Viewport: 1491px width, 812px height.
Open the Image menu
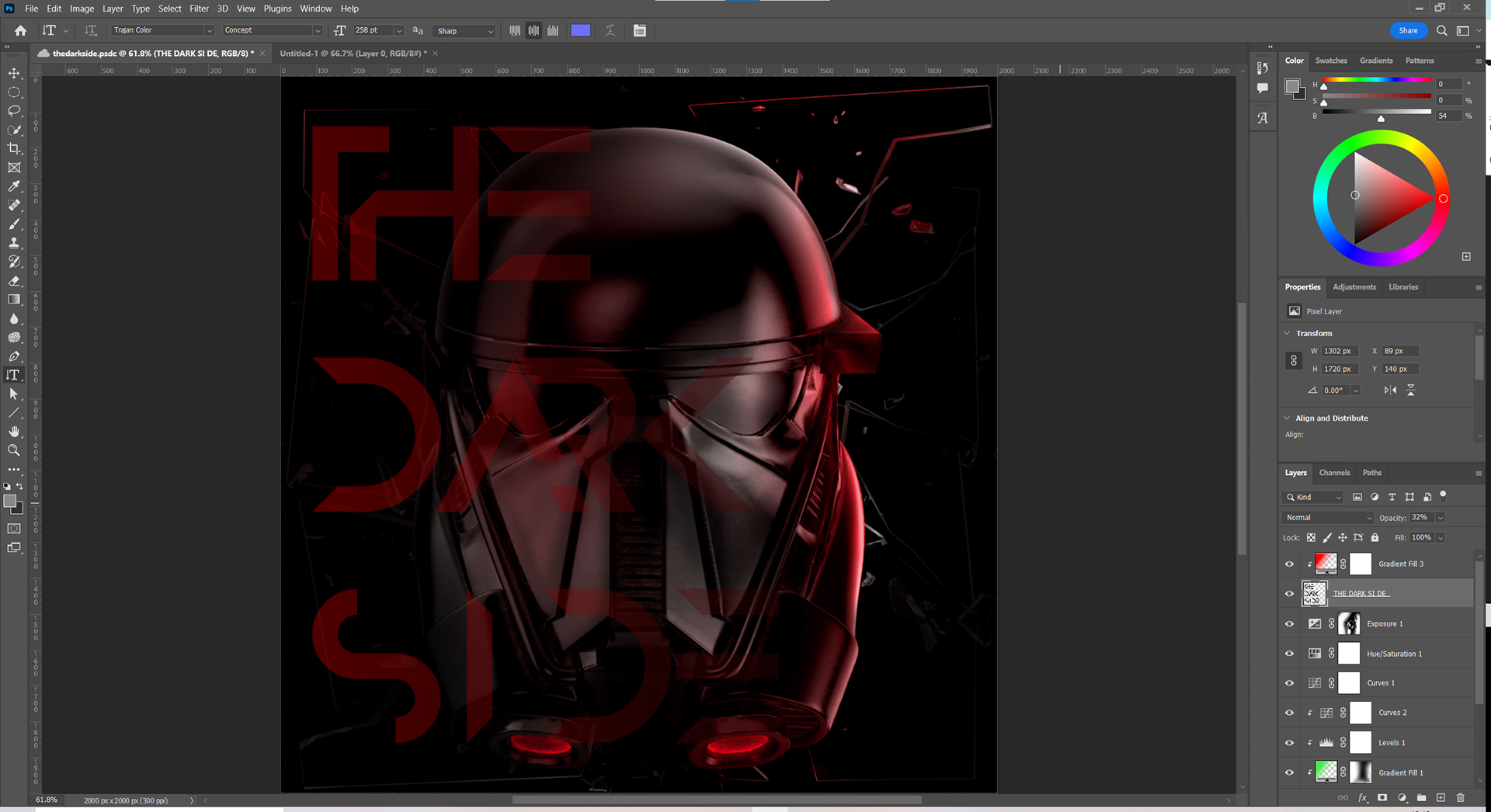(x=82, y=9)
